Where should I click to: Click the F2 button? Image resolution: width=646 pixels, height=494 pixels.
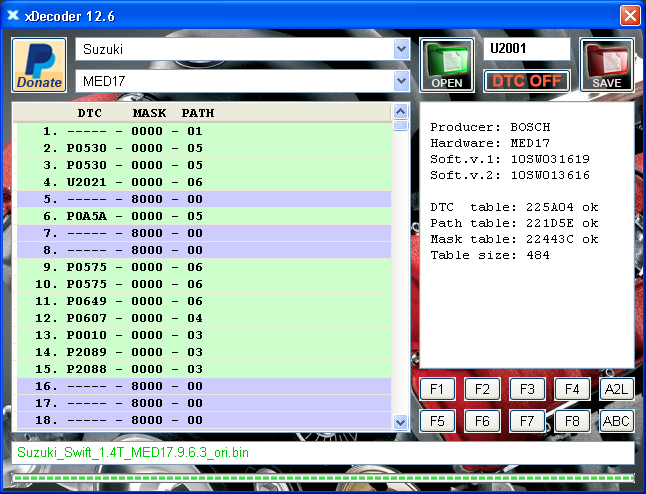pos(482,389)
